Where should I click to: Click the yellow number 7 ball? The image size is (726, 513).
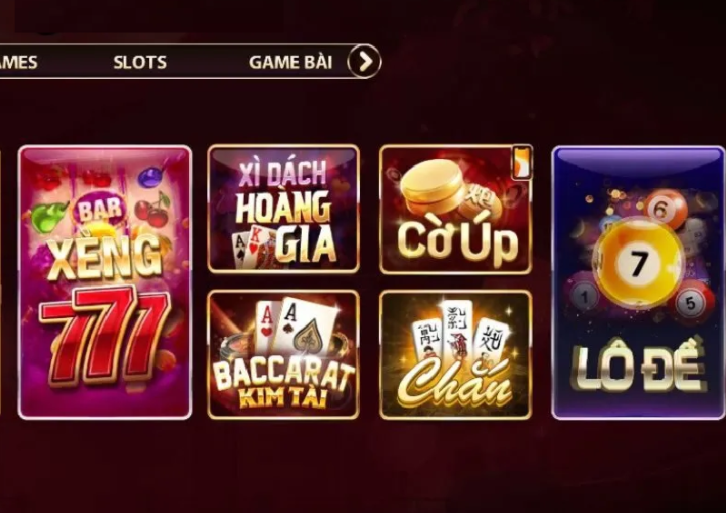(x=638, y=263)
